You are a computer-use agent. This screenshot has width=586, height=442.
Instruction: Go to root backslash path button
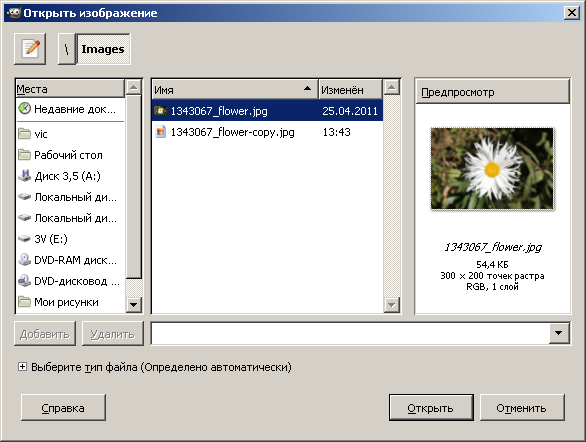67,49
